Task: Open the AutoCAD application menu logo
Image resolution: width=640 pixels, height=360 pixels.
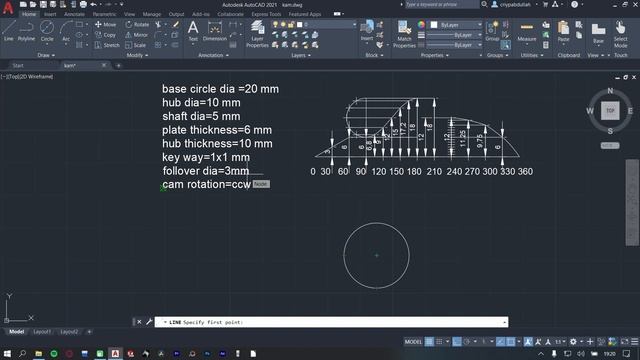Action: point(8,7)
